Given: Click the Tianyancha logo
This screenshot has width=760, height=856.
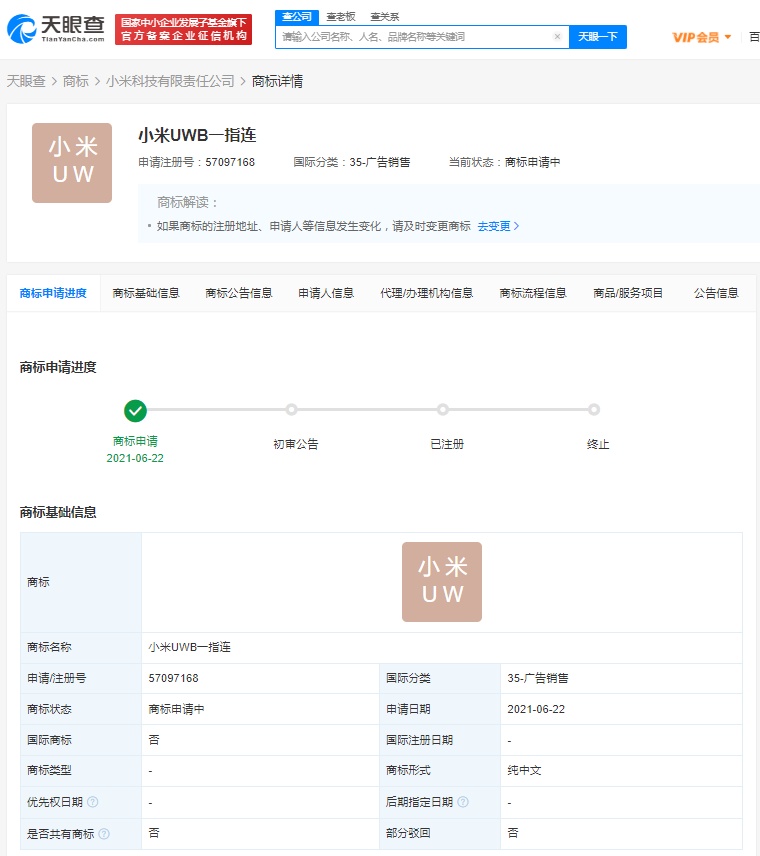Looking at the screenshot, I should (x=56, y=29).
